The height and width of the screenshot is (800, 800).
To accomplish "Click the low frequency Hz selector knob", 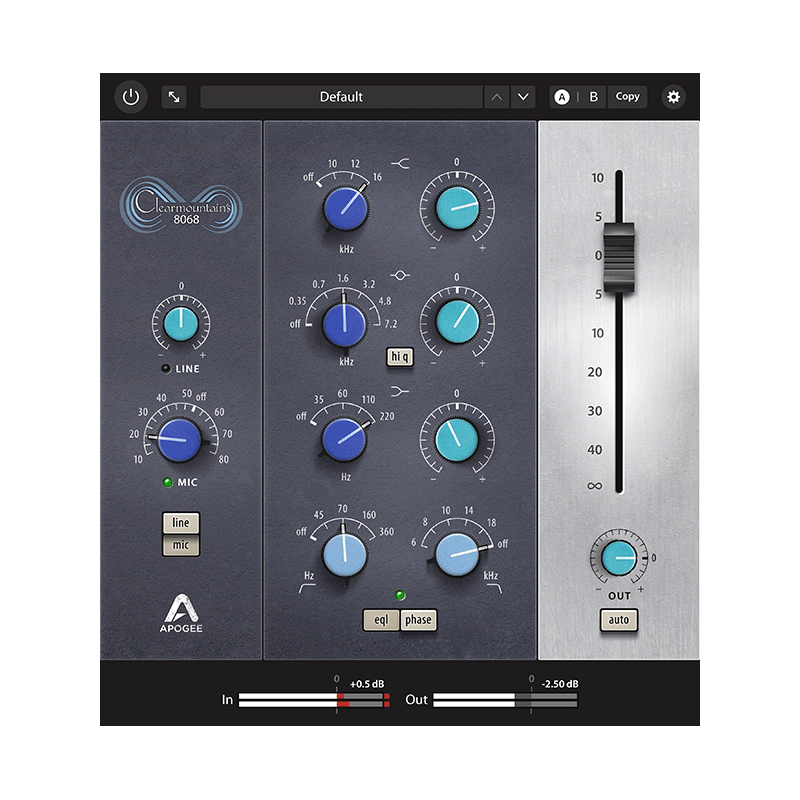I will tap(344, 439).
